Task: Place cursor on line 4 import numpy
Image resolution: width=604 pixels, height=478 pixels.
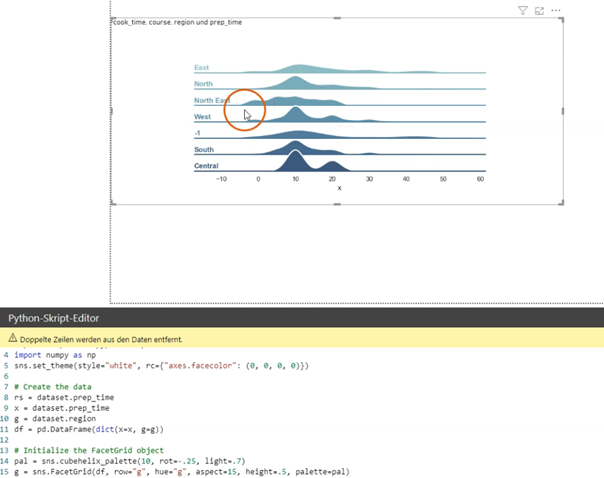Action: (x=55, y=355)
